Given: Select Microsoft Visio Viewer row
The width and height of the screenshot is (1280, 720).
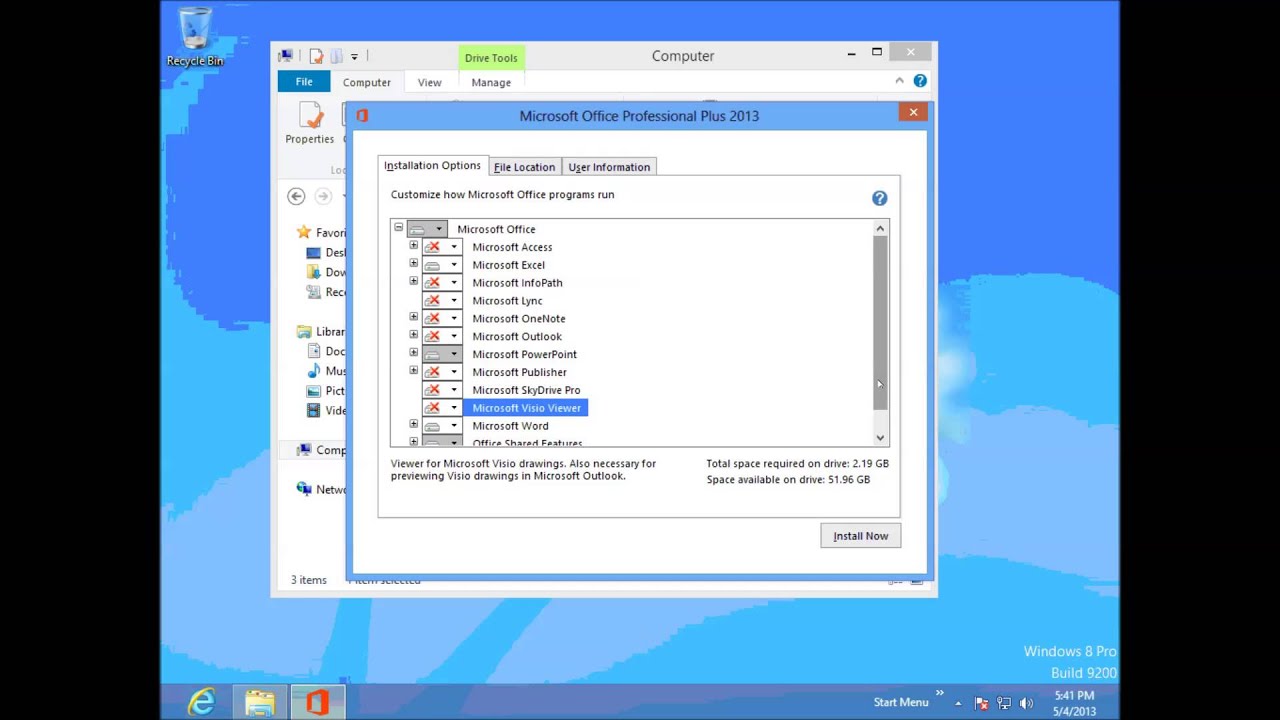Looking at the screenshot, I should [526, 408].
